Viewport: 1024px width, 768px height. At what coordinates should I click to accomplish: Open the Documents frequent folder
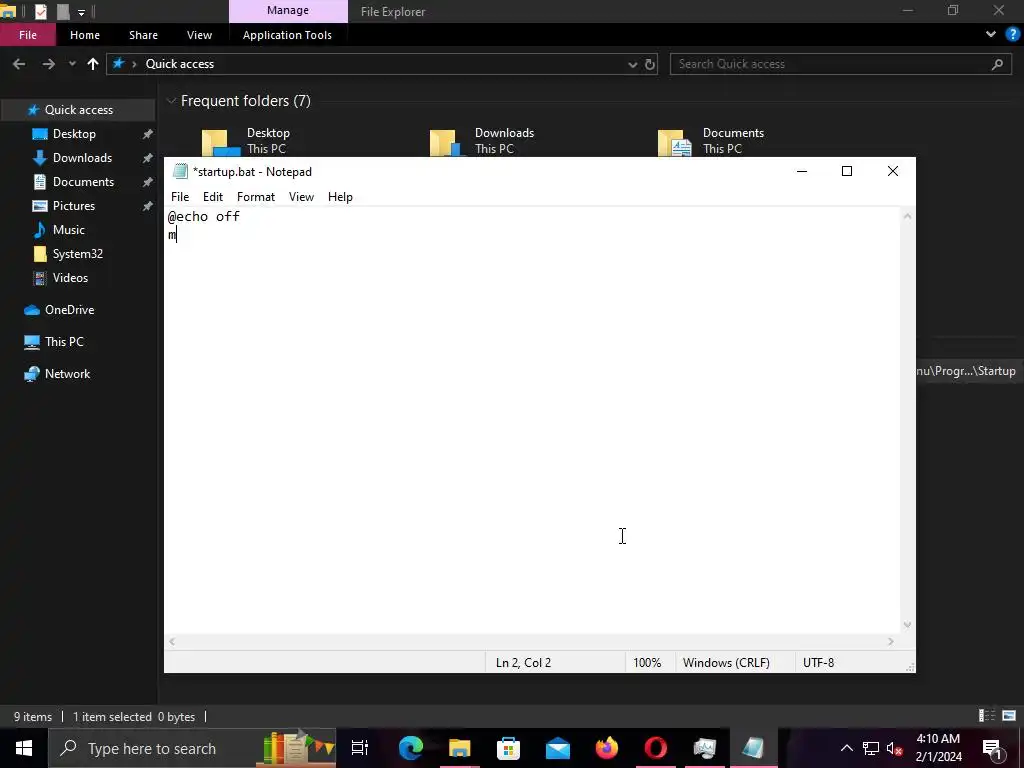712,140
